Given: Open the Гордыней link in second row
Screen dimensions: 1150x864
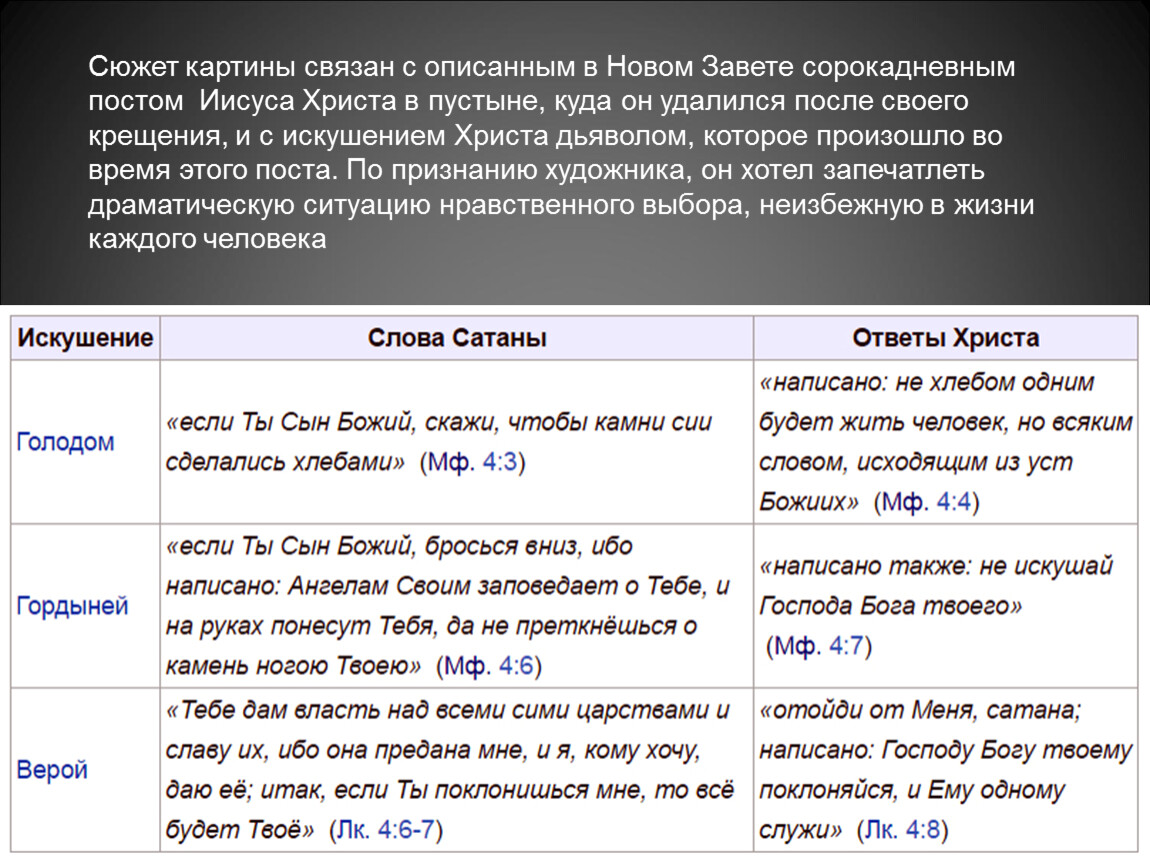Looking at the screenshot, I should pos(72,606).
